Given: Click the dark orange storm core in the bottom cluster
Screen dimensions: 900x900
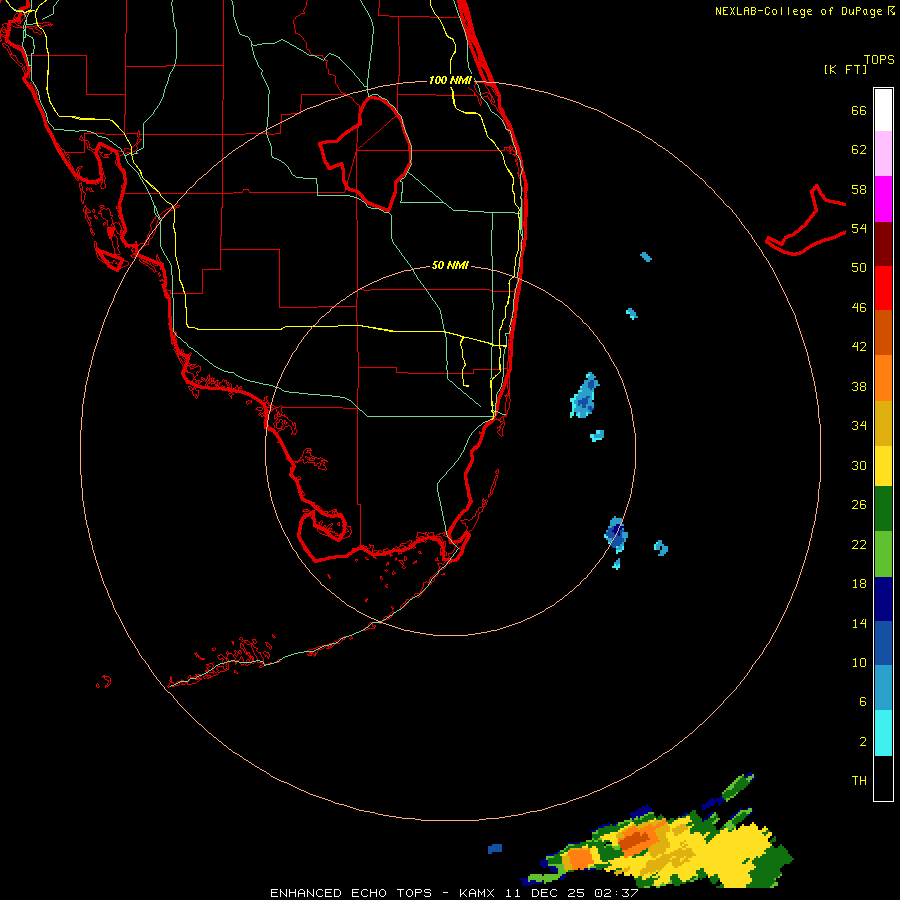Looking at the screenshot, I should pyautogui.click(x=638, y=839).
